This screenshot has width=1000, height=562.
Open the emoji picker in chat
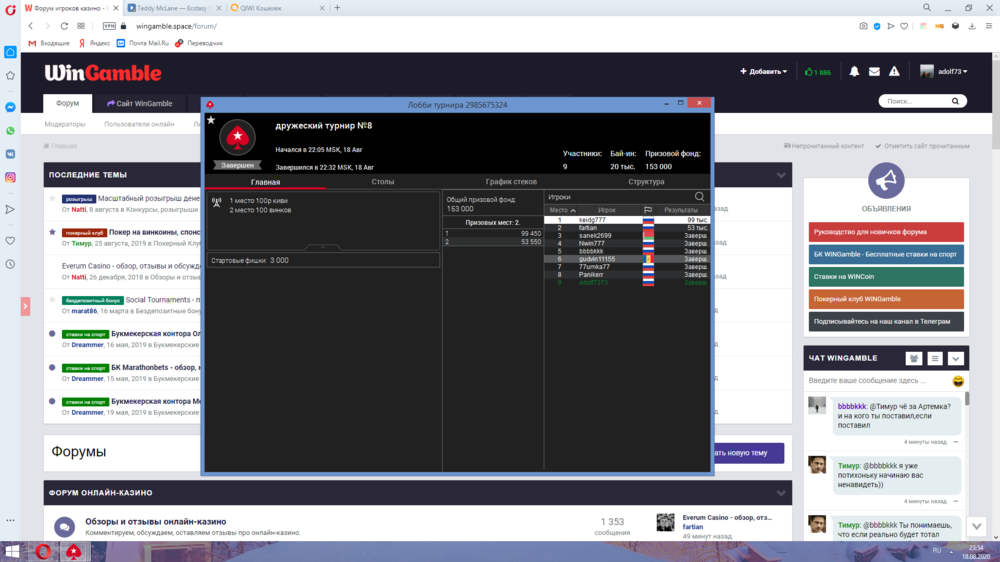click(x=958, y=381)
